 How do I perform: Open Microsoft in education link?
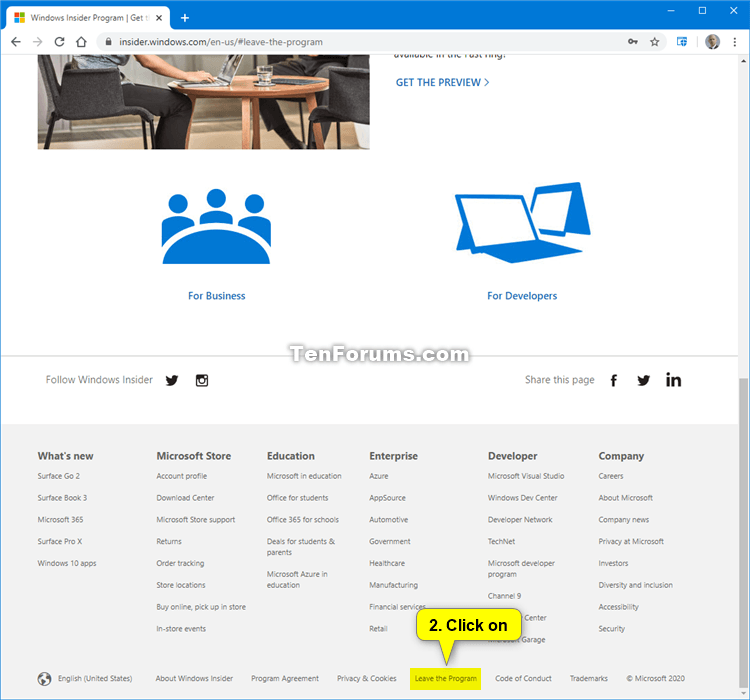click(304, 476)
